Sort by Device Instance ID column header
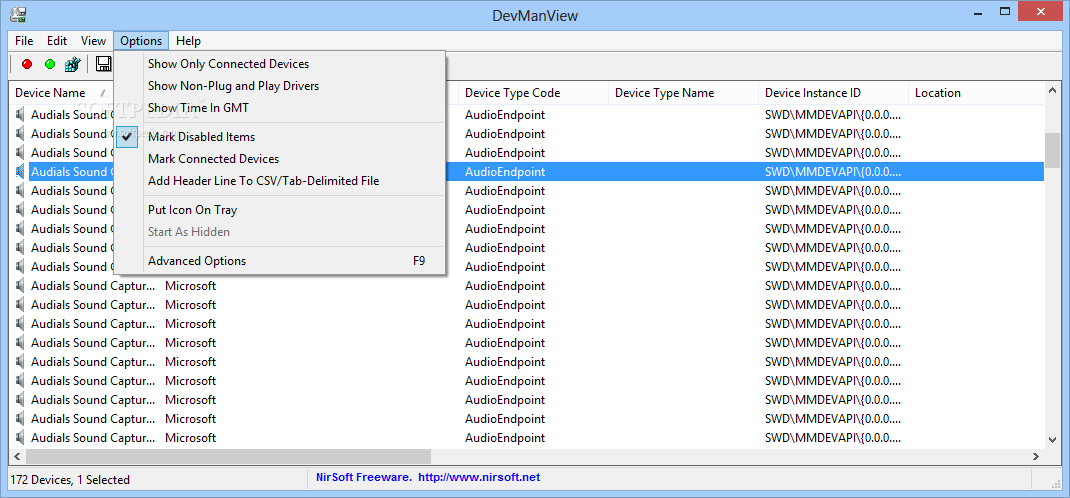The image size is (1070, 498). tap(833, 93)
